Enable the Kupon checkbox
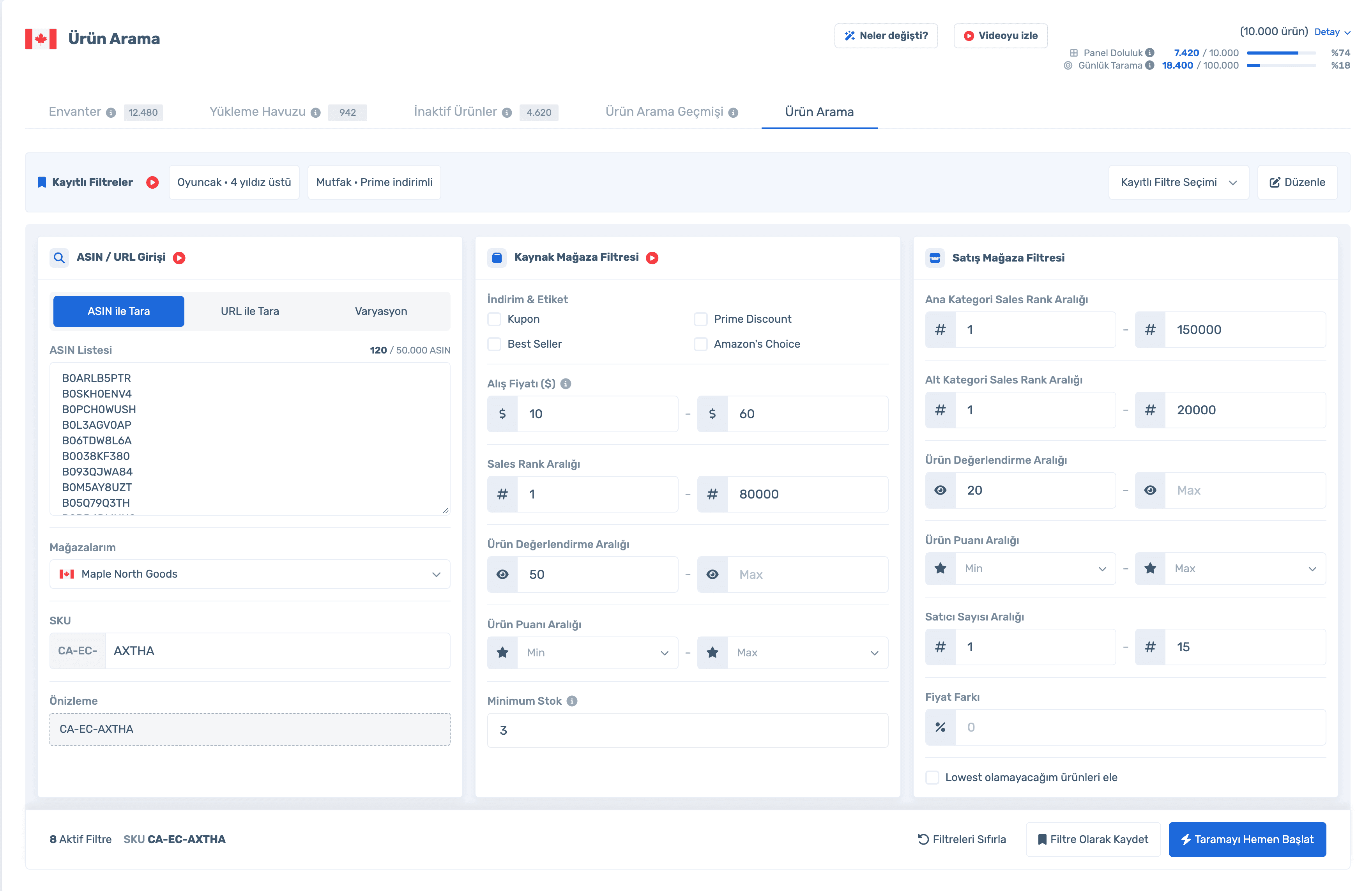Screen dimensions: 1372x891 click(x=494, y=319)
